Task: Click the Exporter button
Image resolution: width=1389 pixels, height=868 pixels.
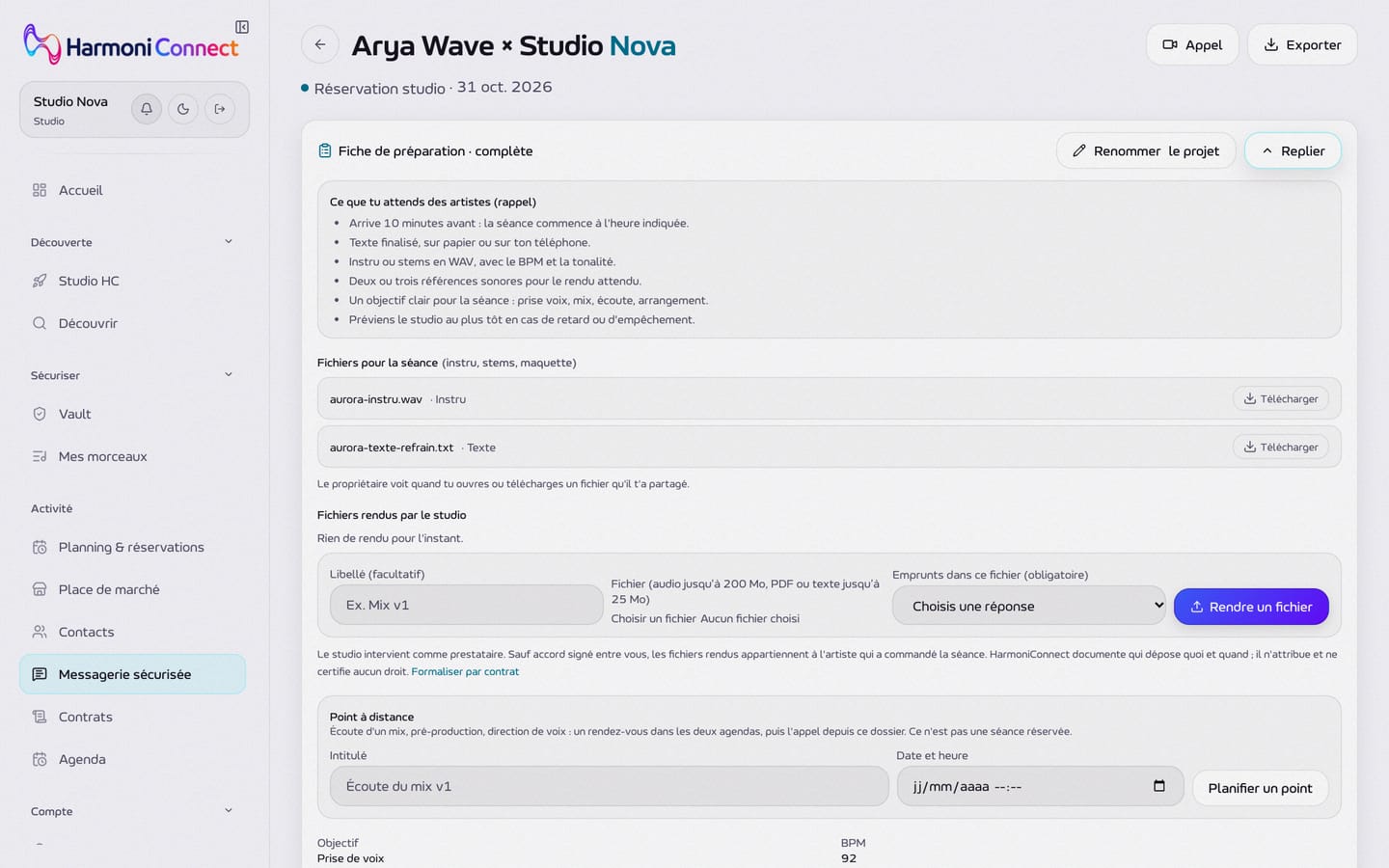Action: pos(1302,44)
